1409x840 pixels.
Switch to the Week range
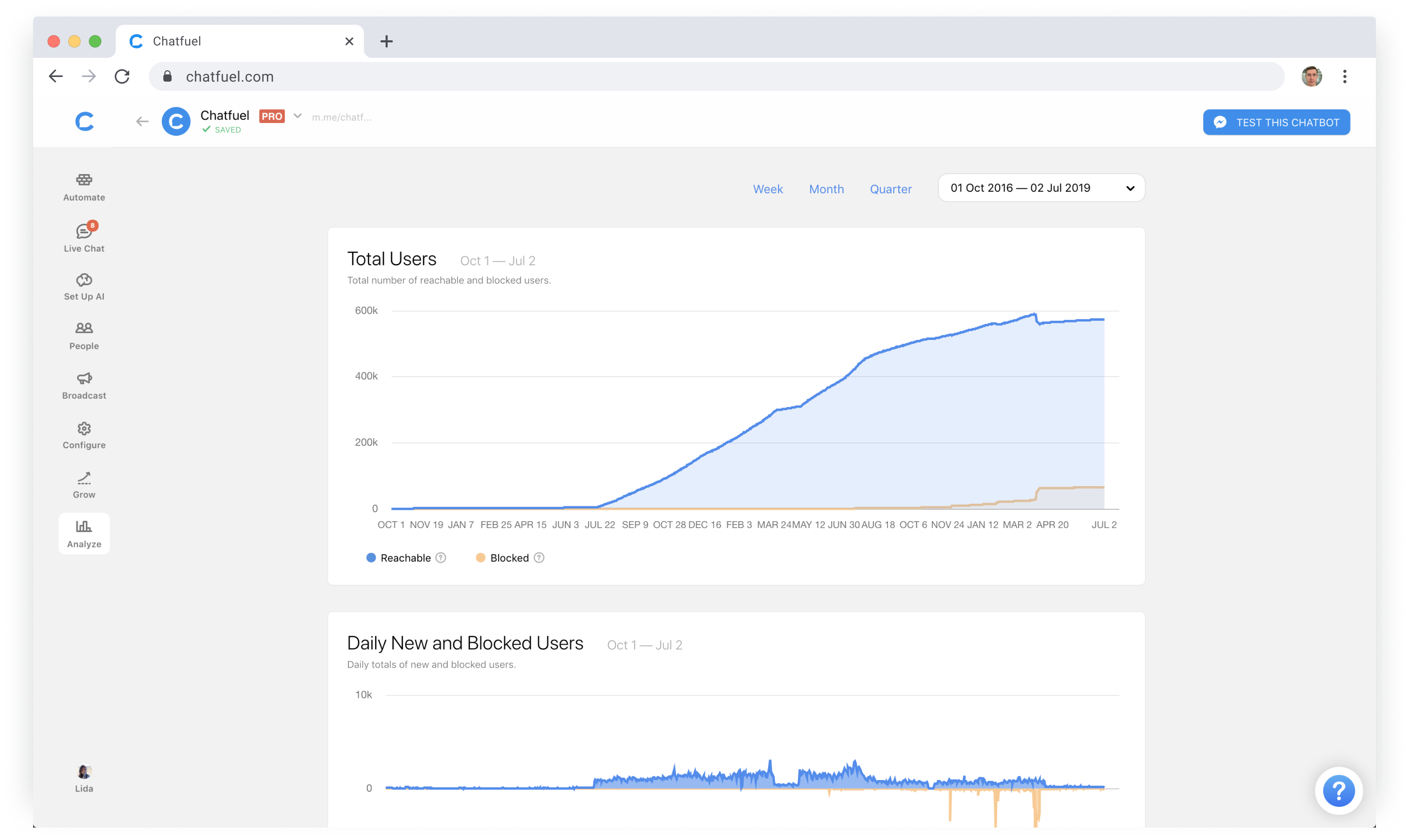point(768,189)
